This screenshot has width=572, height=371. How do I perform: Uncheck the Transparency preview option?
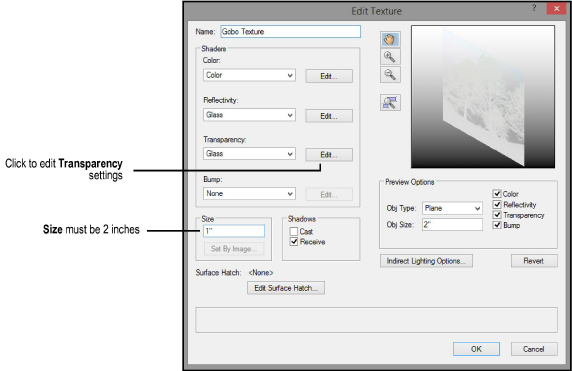coord(497,215)
